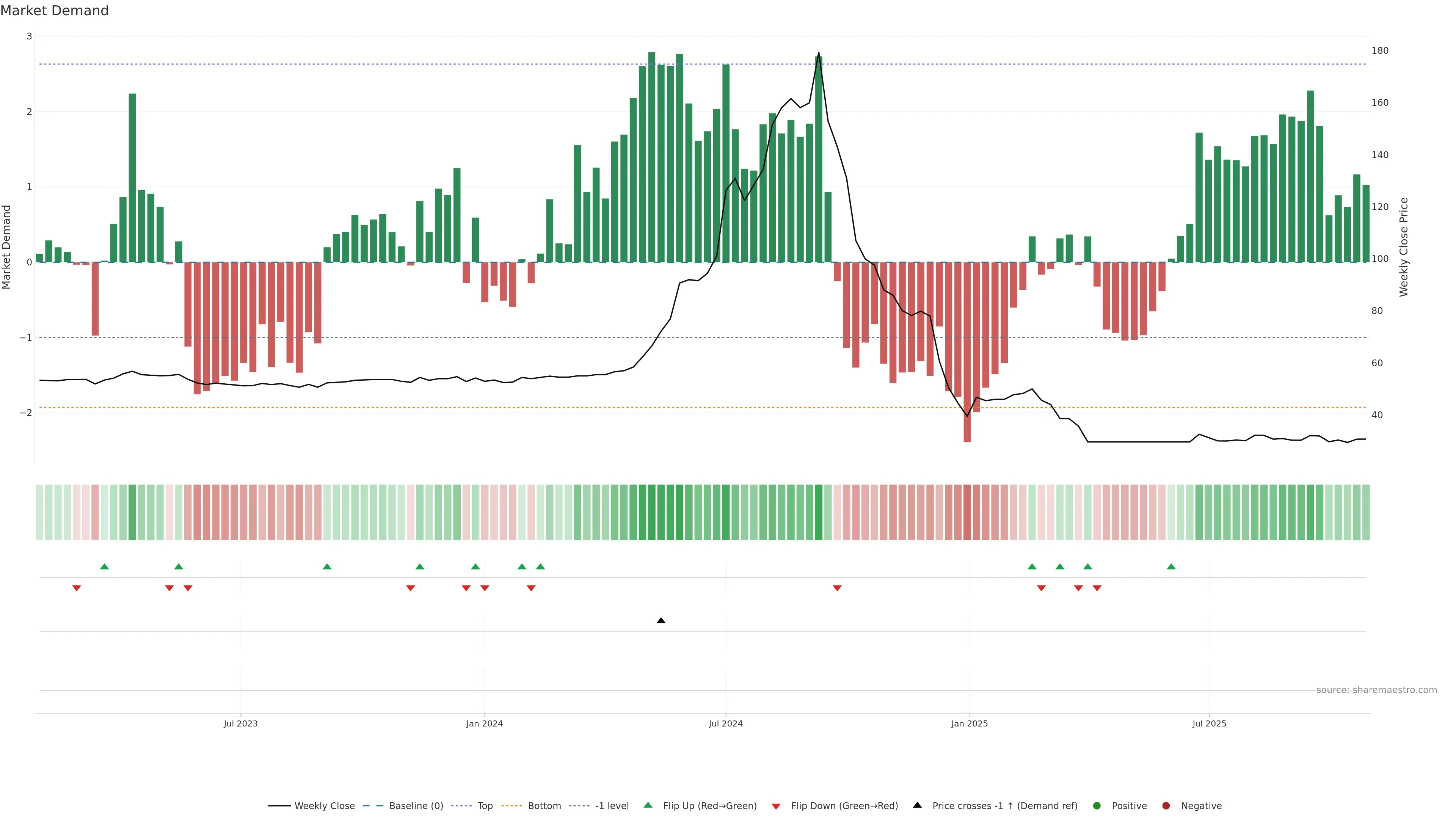This screenshot has height=819, width=1456.
Task: Click the Market Demand chart title
Action: tap(54, 11)
